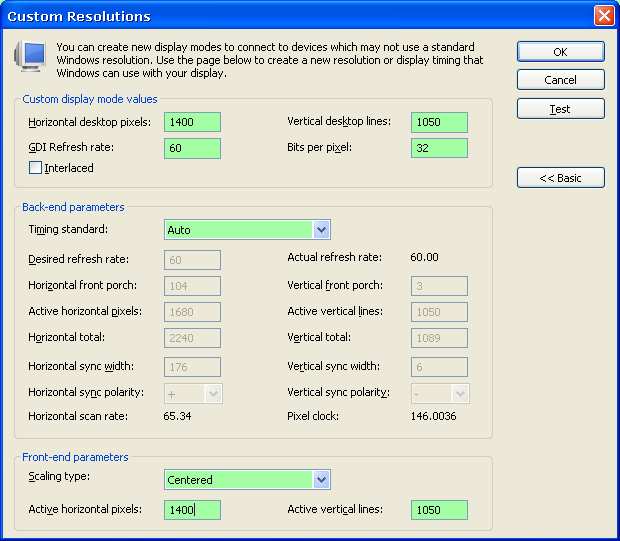The image size is (620, 541).
Task: Click into the GDI Refresh rate field
Action: (x=193, y=148)
